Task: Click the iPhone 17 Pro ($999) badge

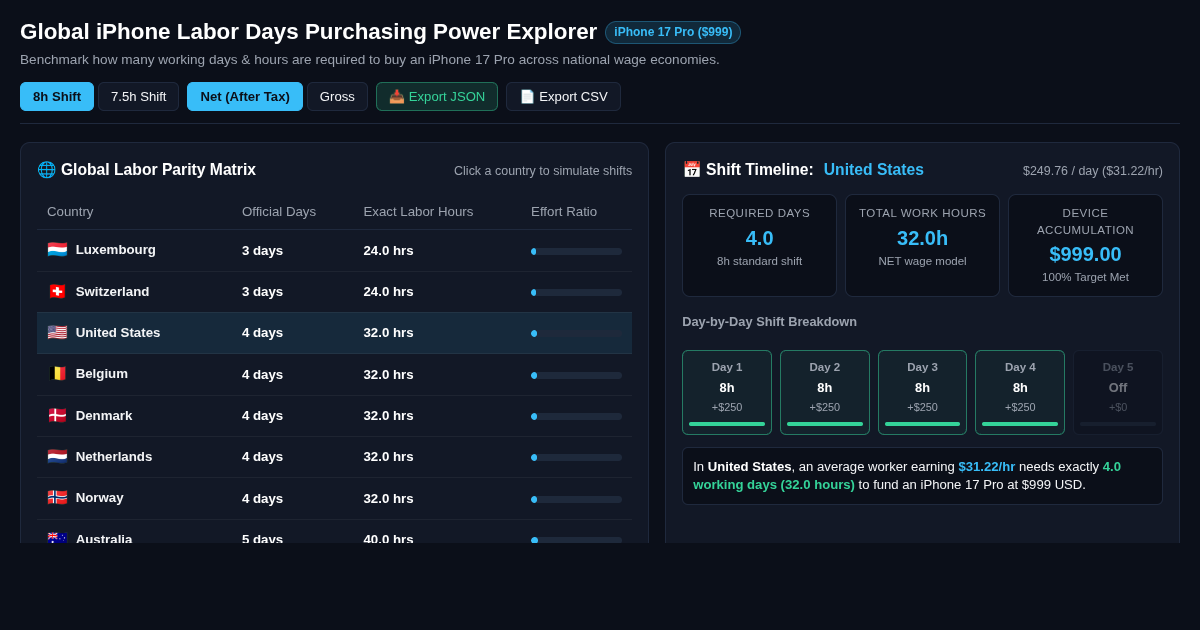Action: point(673,32)
